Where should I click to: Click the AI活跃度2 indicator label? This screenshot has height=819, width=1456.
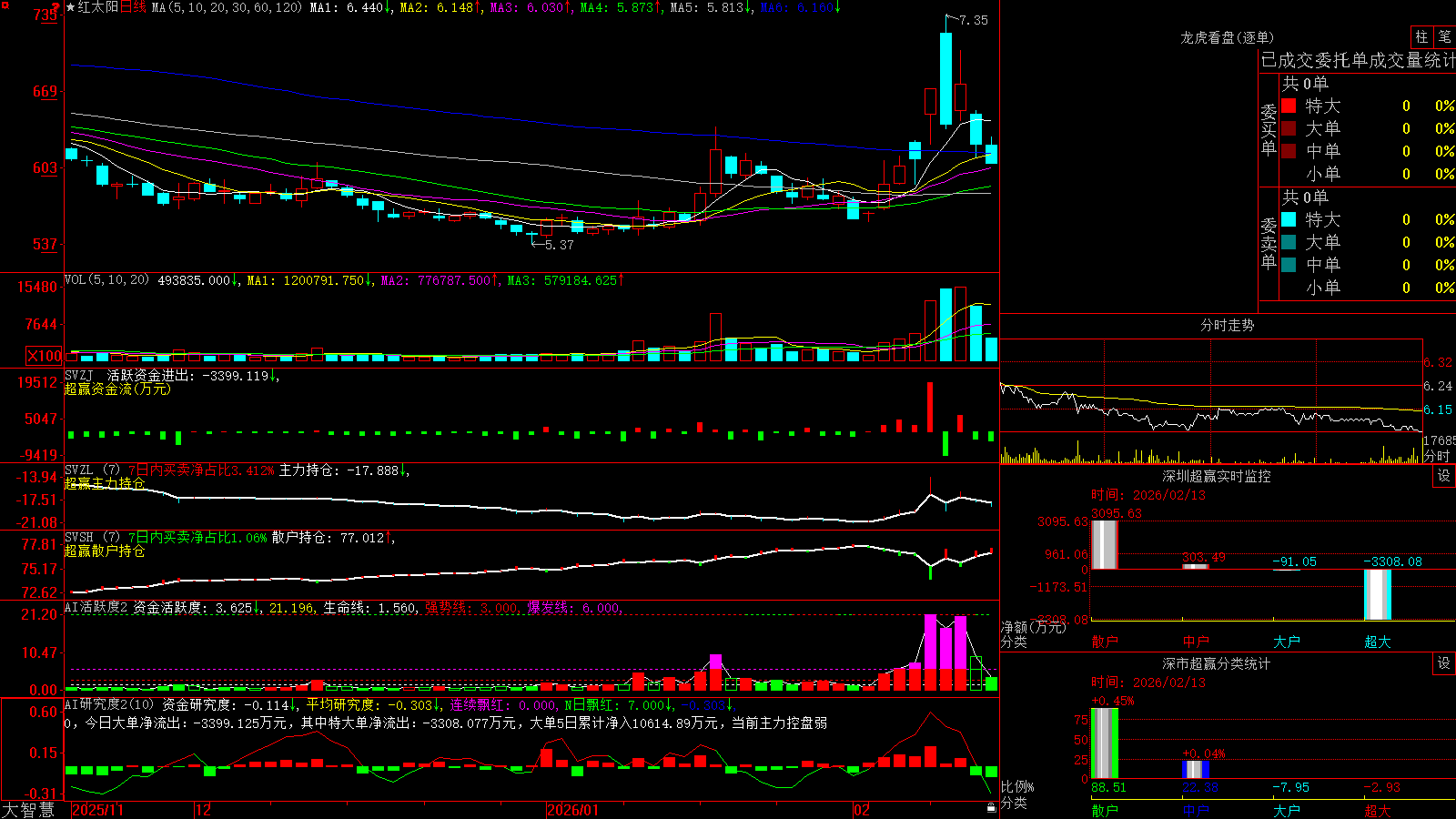(x=96, y=607)
